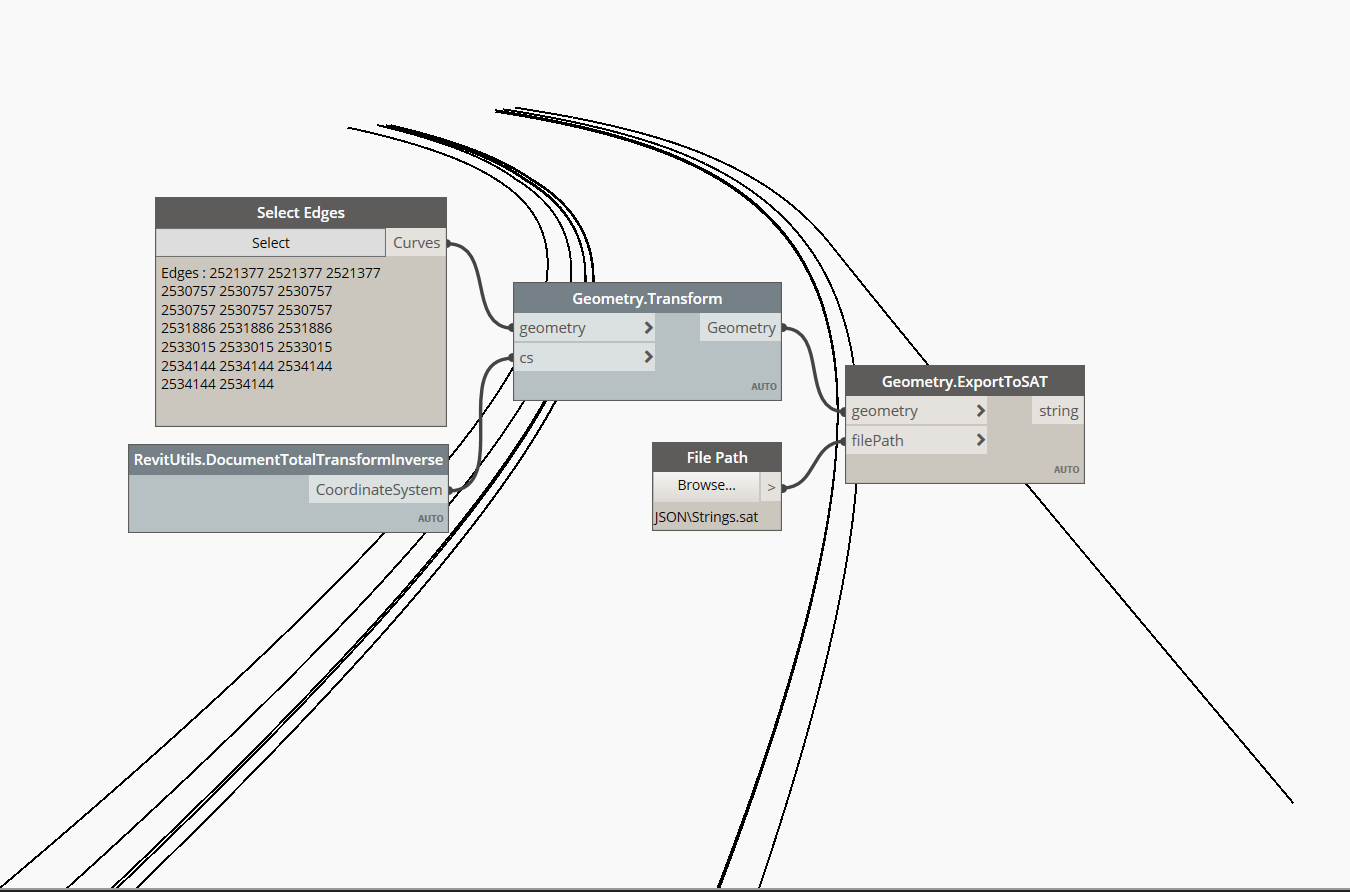
Task: Click the CoordinateSystem output port
Action: [447, 489]
